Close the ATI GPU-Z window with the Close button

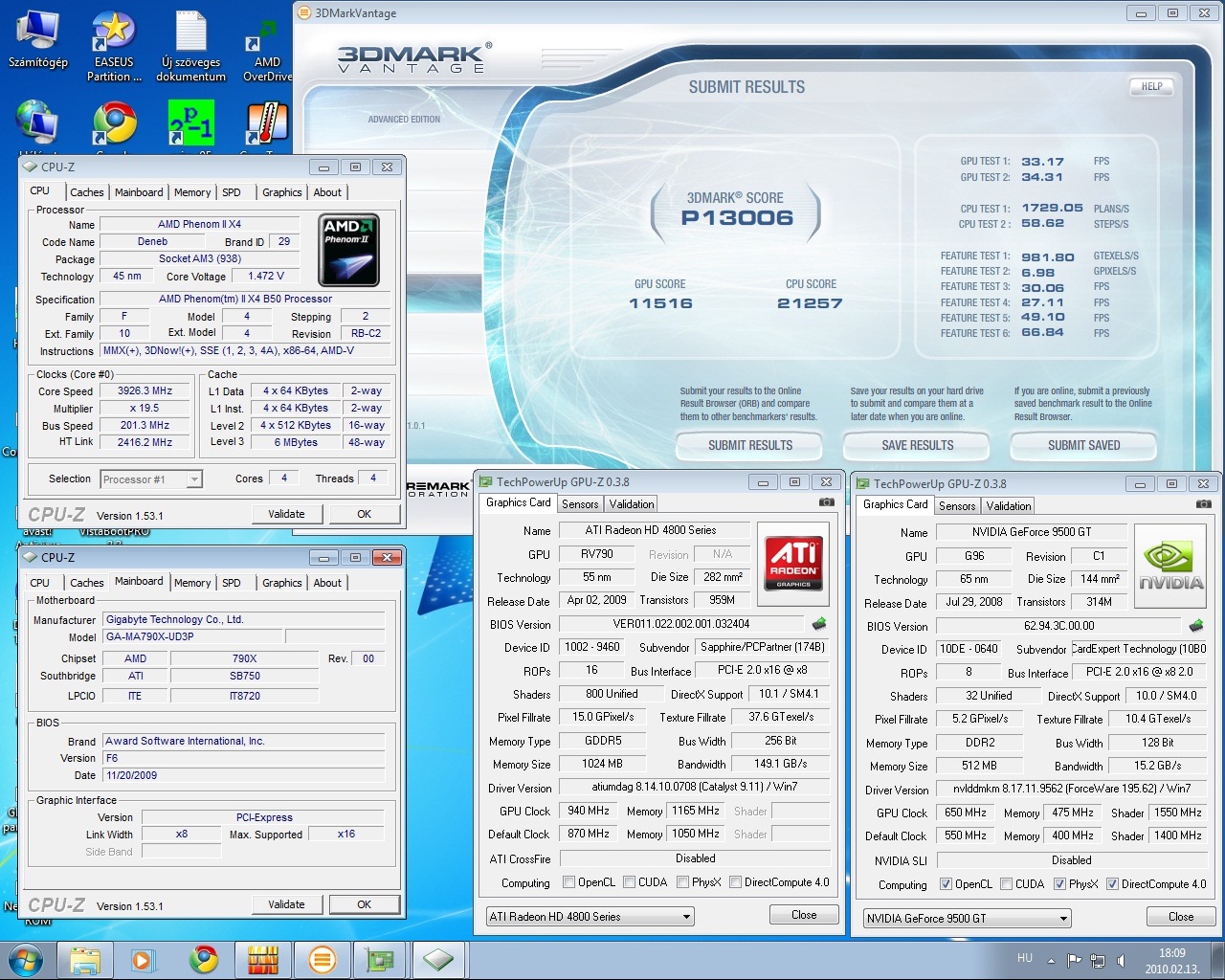pos(804,915)
